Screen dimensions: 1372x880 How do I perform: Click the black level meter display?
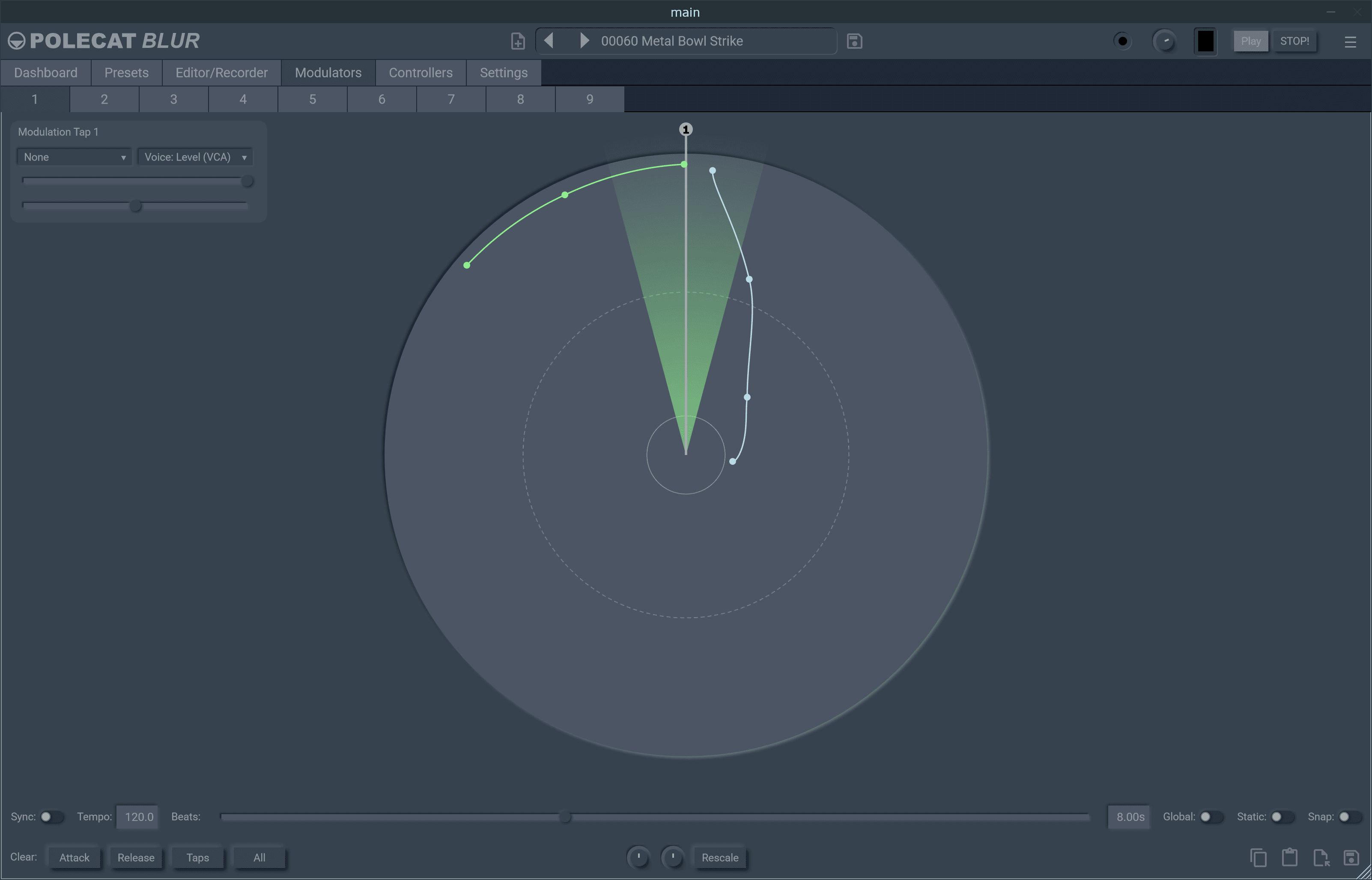[1206, 41]
